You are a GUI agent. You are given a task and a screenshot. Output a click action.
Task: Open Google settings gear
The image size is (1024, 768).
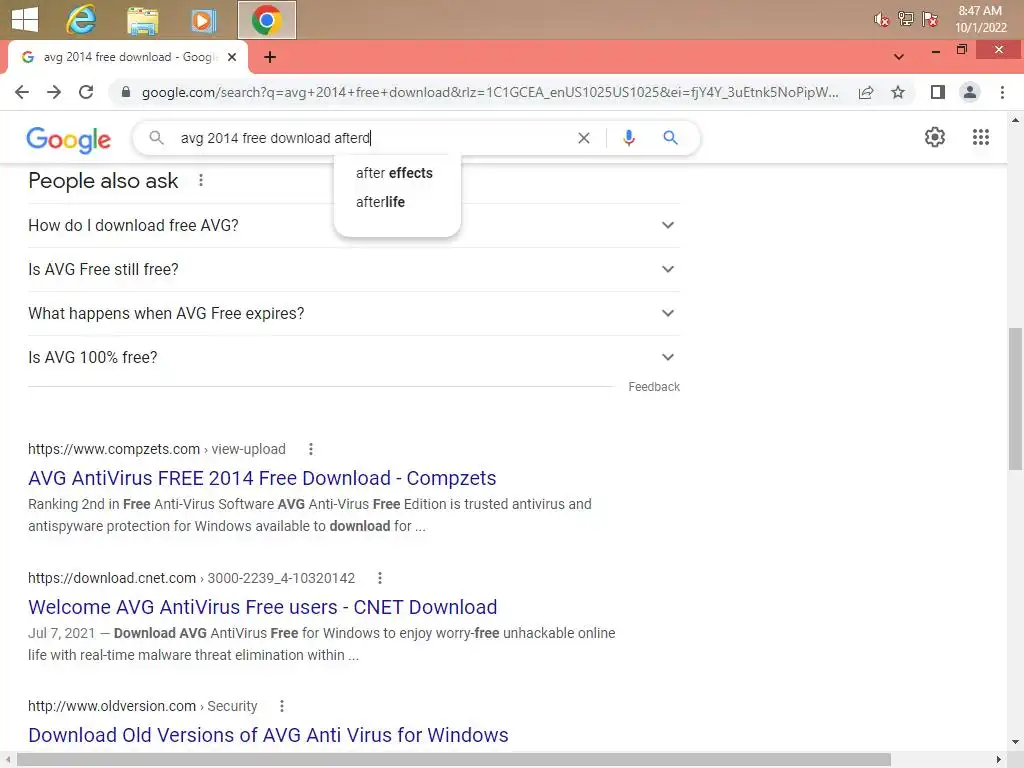935,137
